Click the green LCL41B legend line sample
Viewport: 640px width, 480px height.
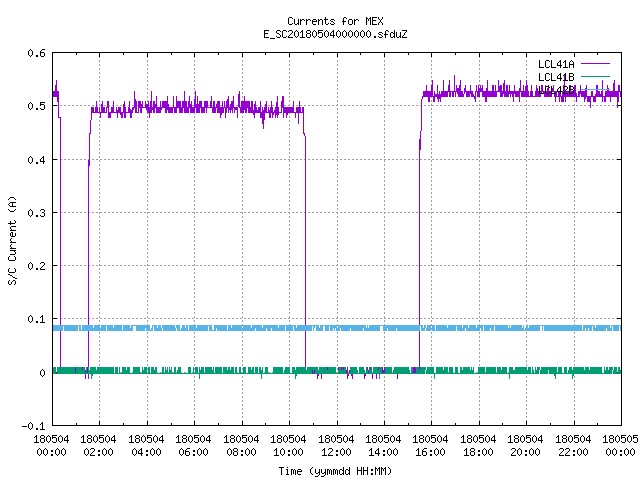pyautogui.click(x=595, y=76)
